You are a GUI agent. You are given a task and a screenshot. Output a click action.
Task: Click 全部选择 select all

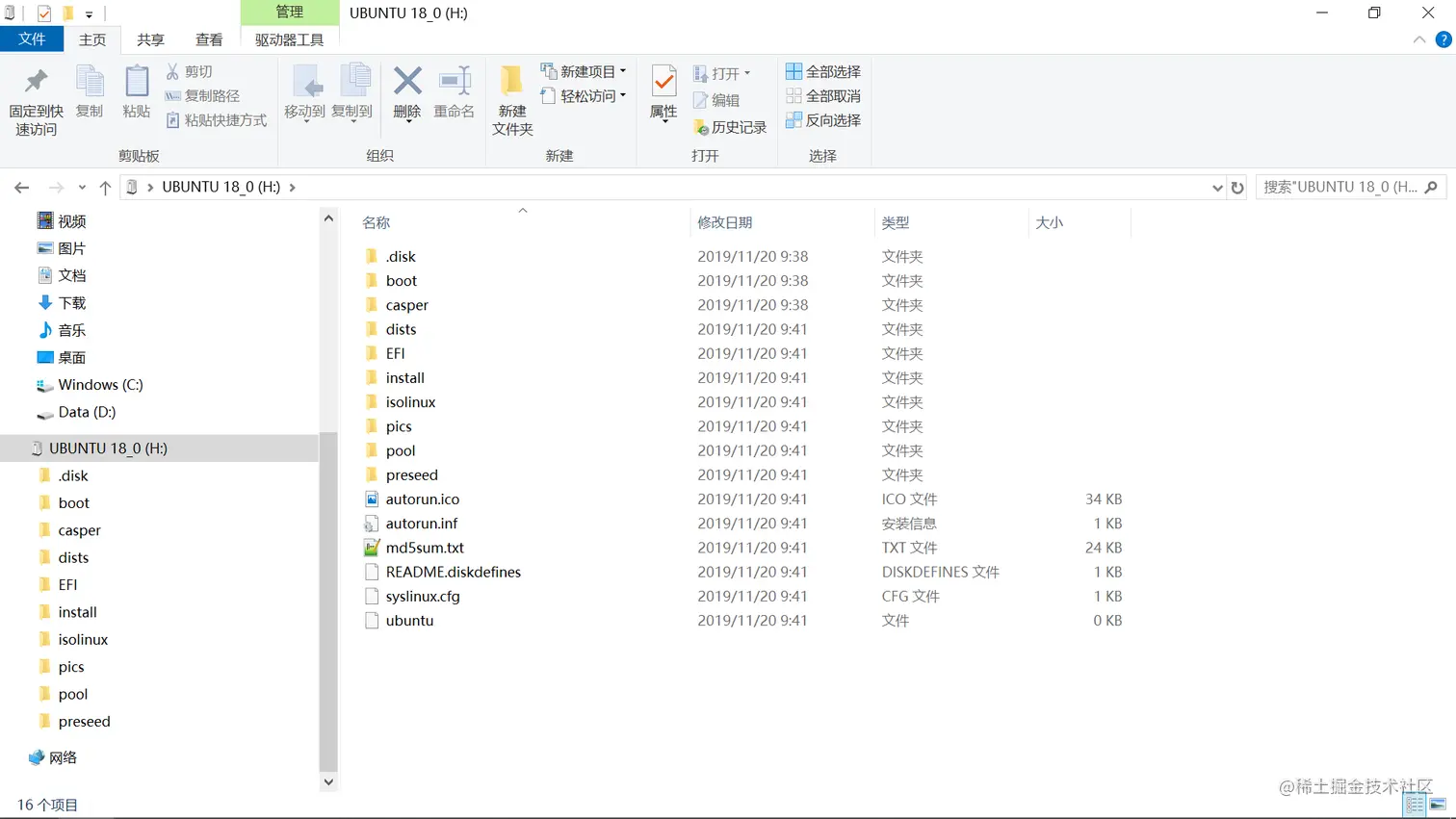click(x=823, y=72)
